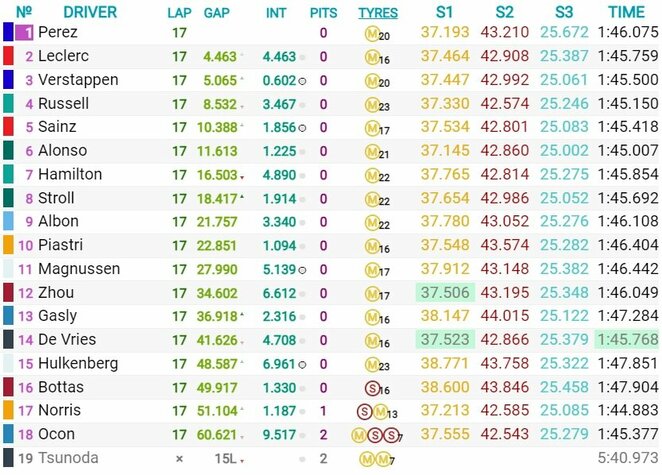Viewport: 662px width, 475px height.
Task: Click the medium tyre icon in Russell's row
Action: click(371, 104)
